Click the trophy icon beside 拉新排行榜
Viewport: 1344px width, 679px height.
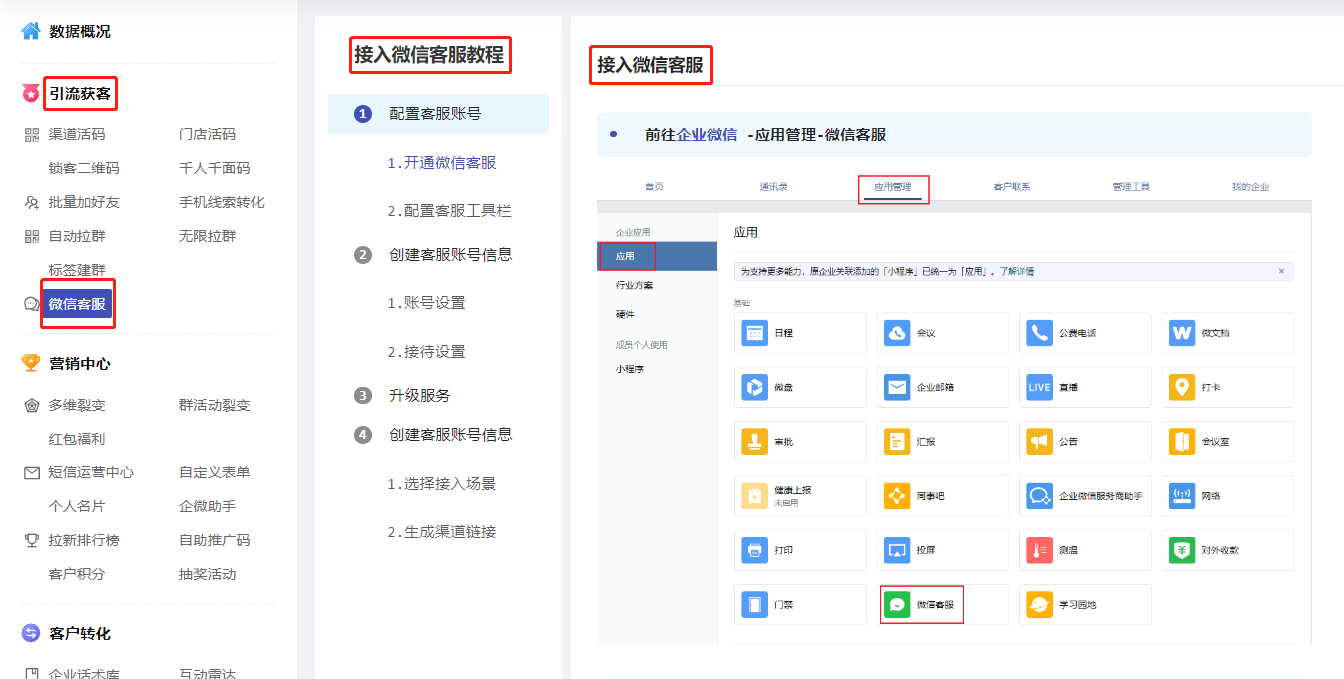point(32,540)
